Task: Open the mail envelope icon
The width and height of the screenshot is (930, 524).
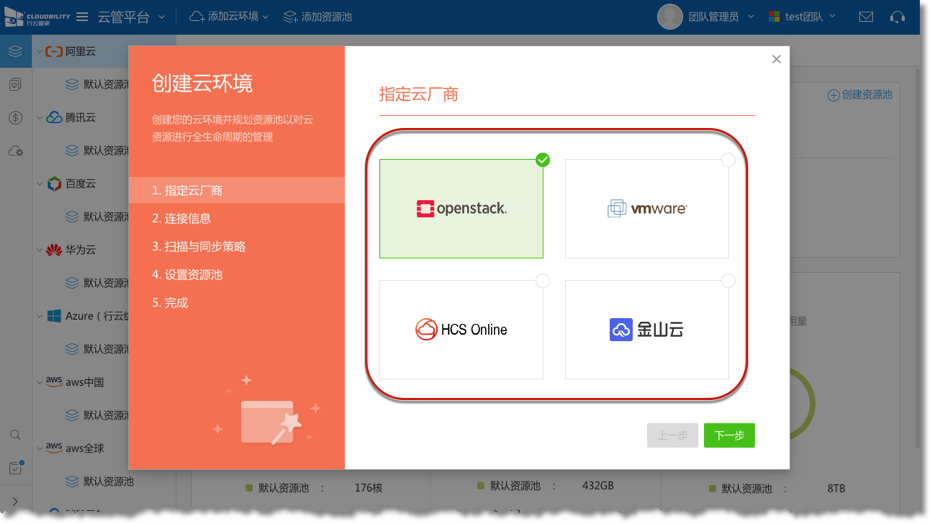Action: tap(866, 17)
